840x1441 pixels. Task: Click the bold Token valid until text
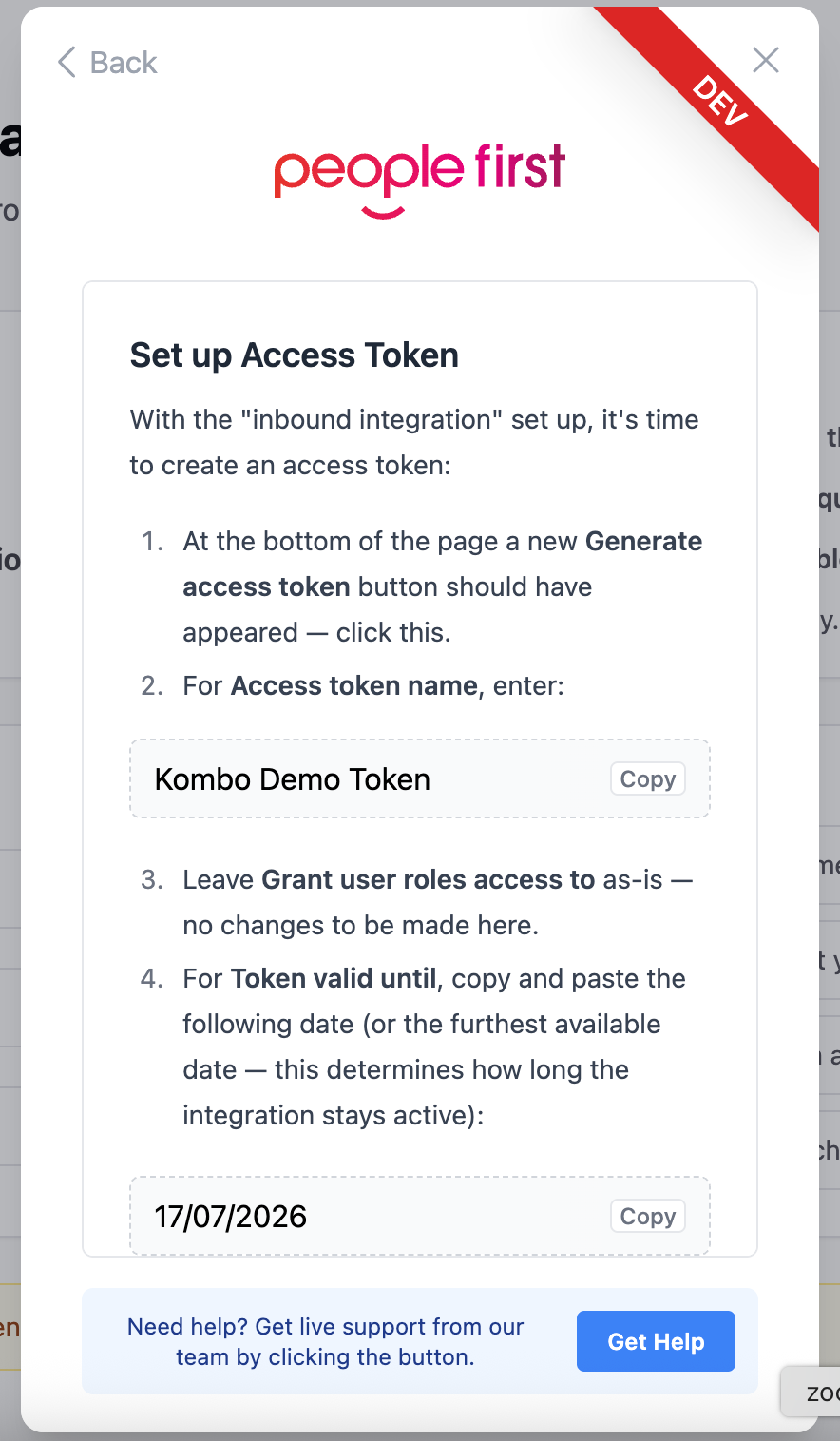(334, 979)
